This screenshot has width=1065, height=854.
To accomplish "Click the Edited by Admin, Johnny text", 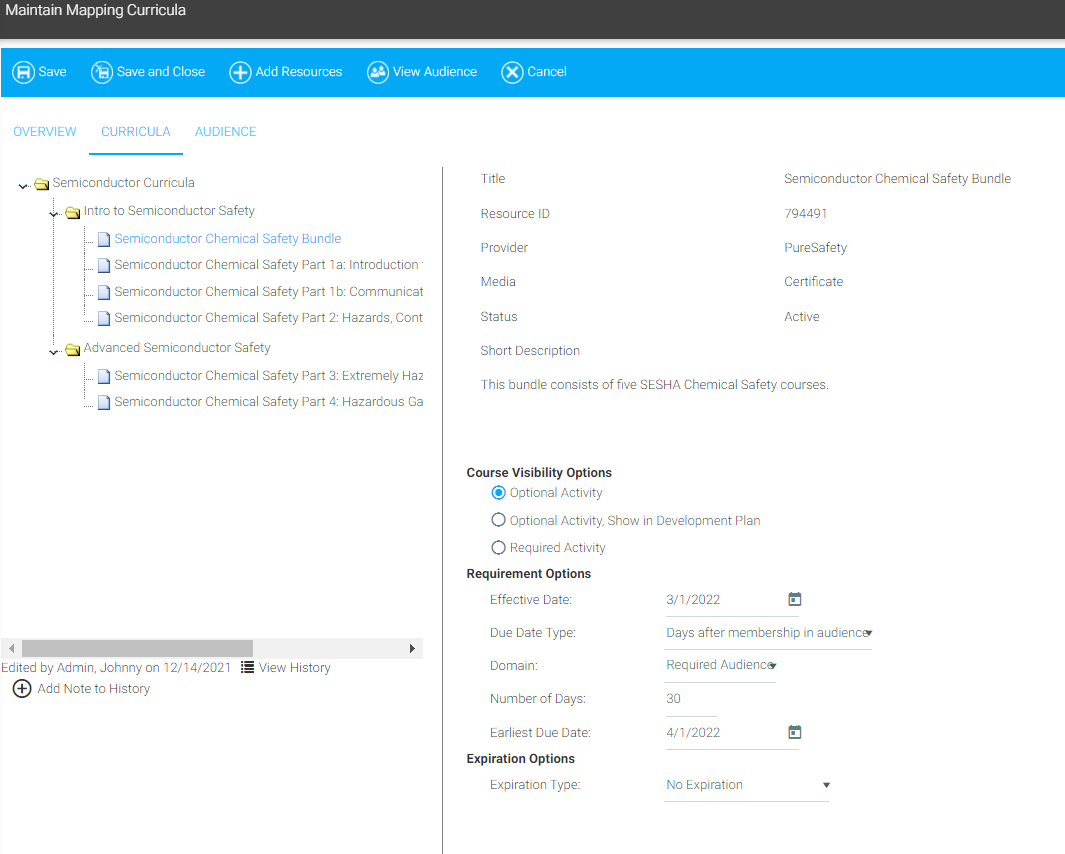I will tap(116, 668).
